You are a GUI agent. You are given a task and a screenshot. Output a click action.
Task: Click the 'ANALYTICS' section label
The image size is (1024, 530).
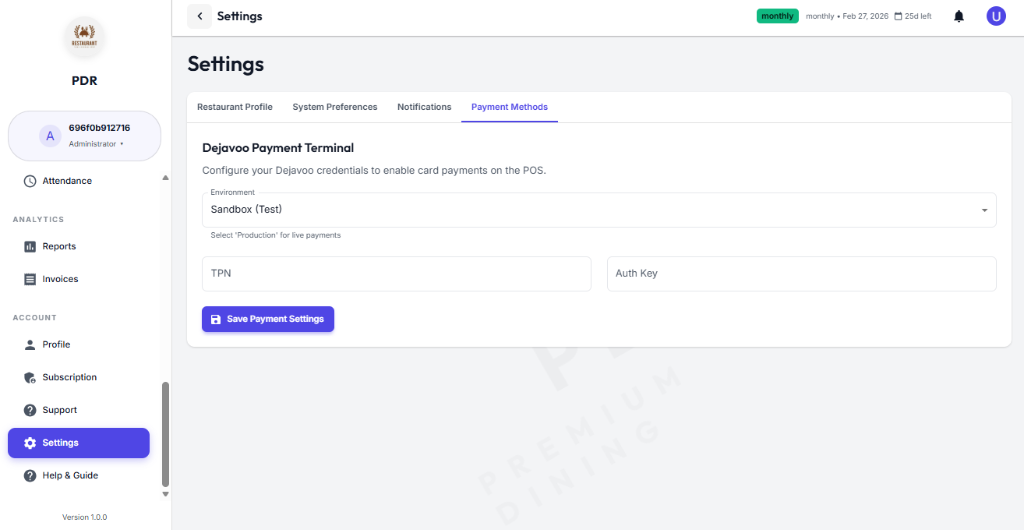tap(39, 219)
